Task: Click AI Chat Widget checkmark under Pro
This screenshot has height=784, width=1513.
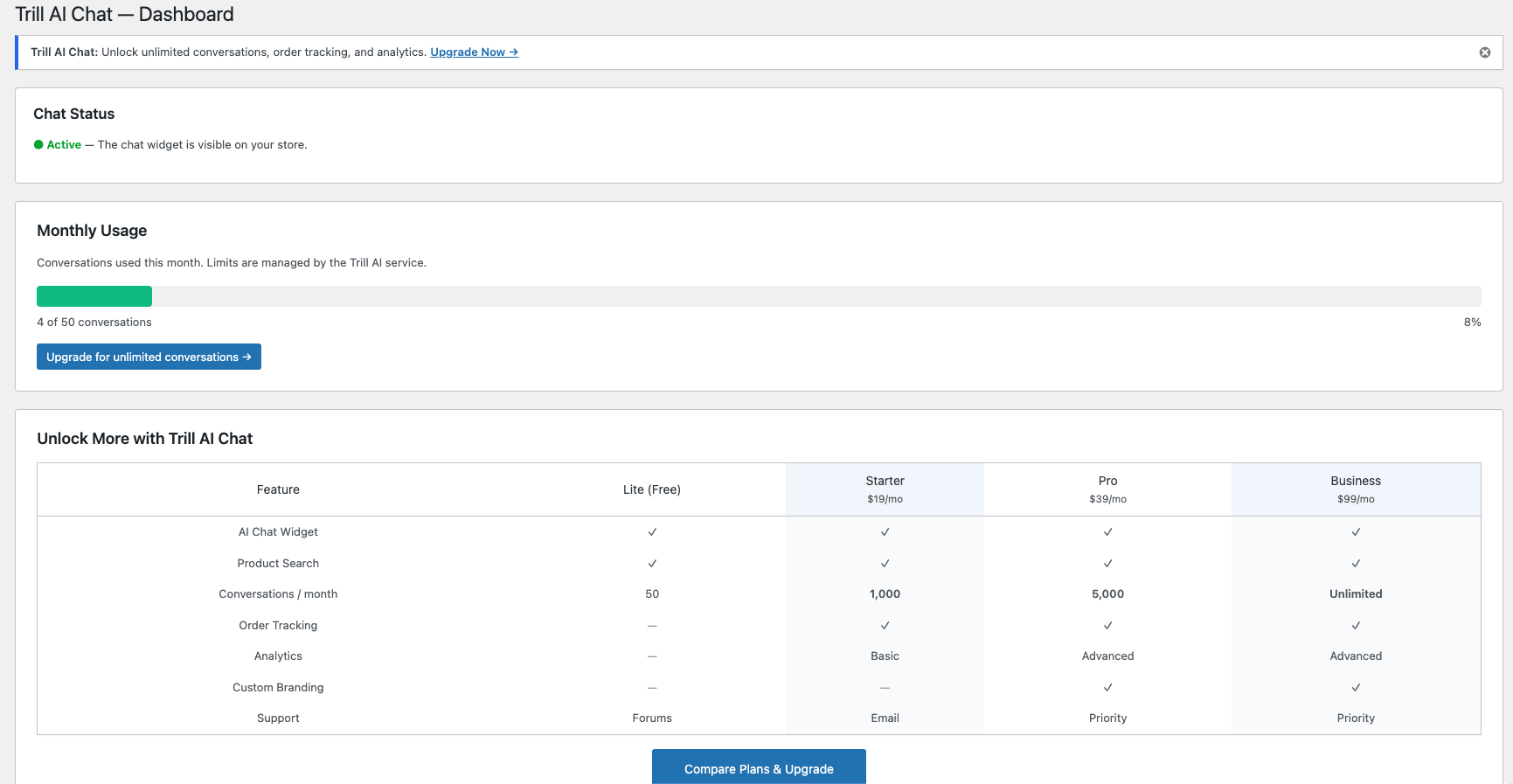Action: pyautogui.click(x=1107, y=532)
